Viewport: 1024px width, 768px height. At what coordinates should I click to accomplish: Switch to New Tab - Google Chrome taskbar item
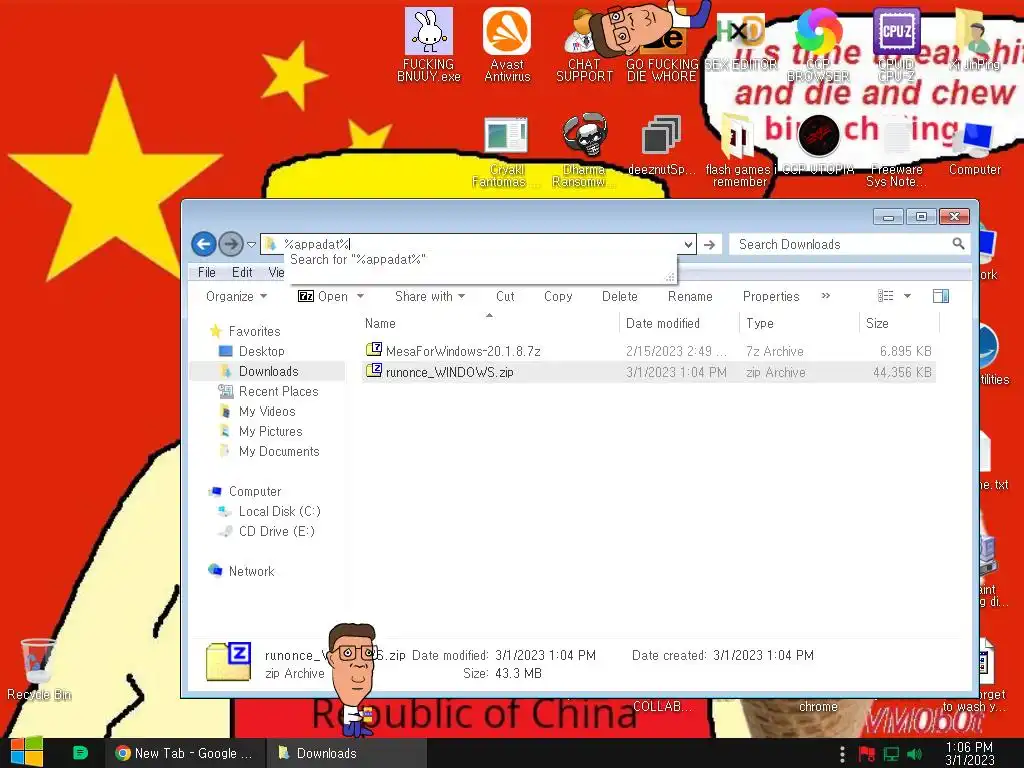pyautogui.click(x=184, y=753)
